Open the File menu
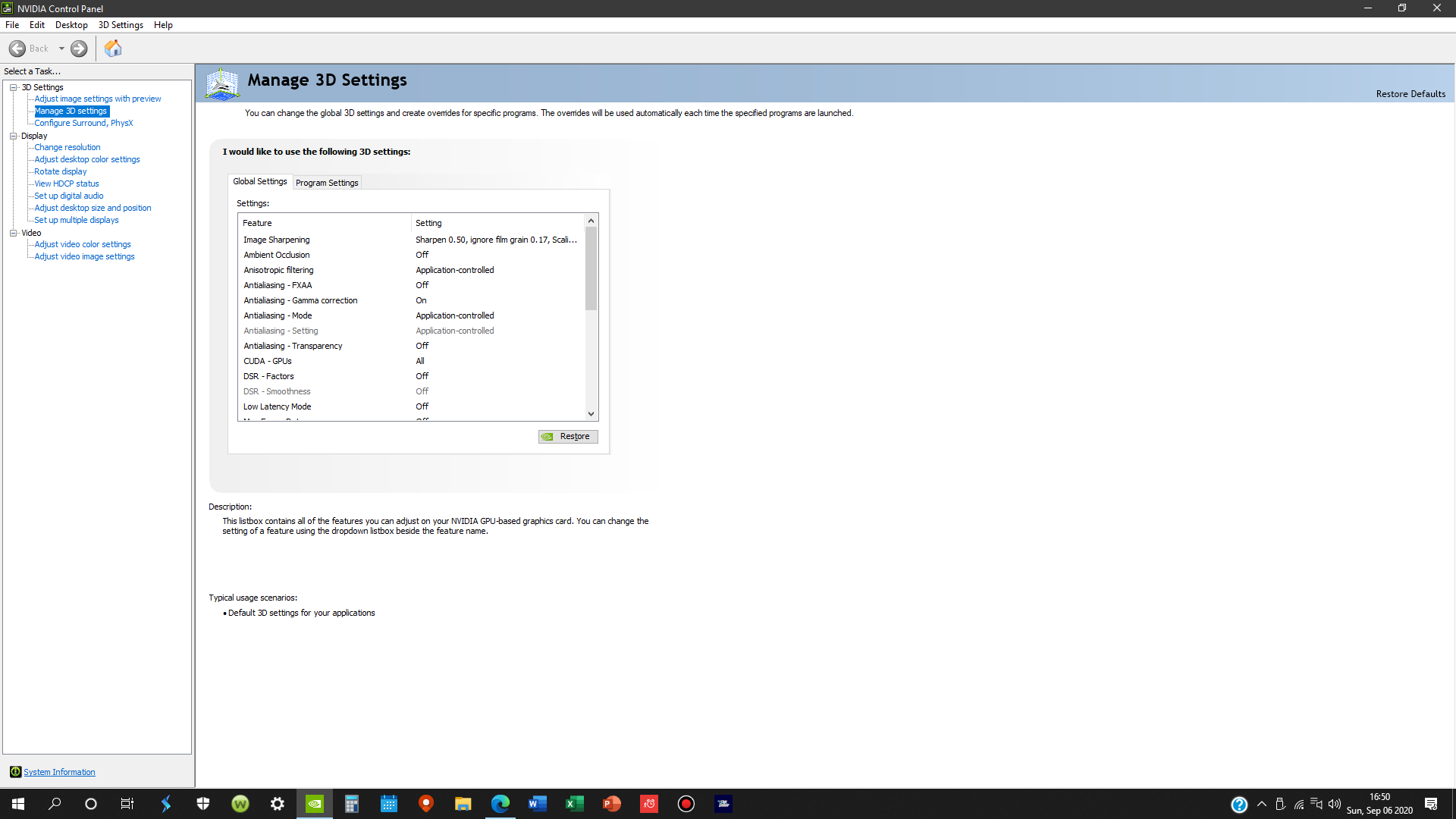 pos(12,25)
